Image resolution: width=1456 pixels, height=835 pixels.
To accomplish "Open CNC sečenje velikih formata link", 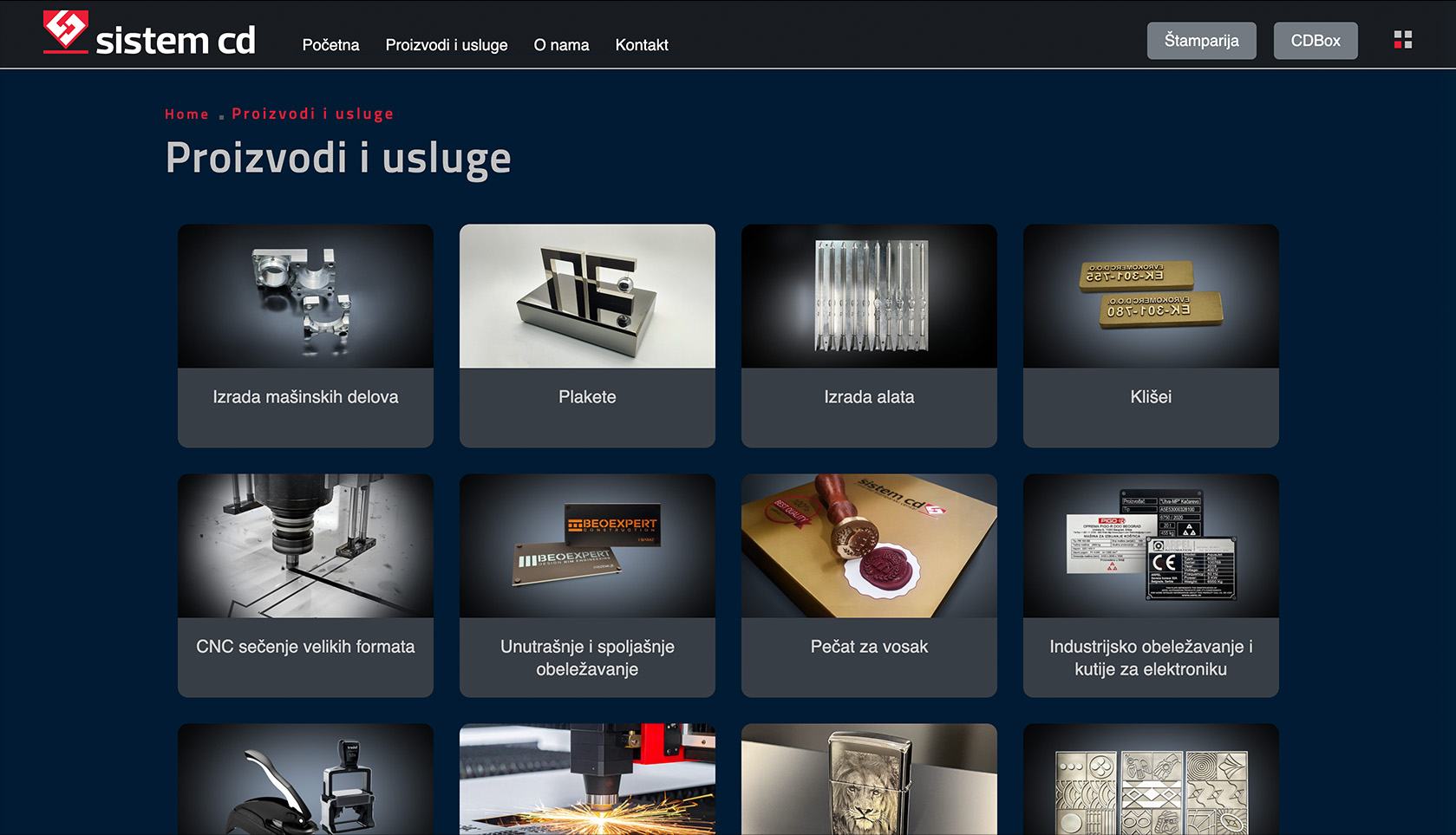I will [305, 647].
